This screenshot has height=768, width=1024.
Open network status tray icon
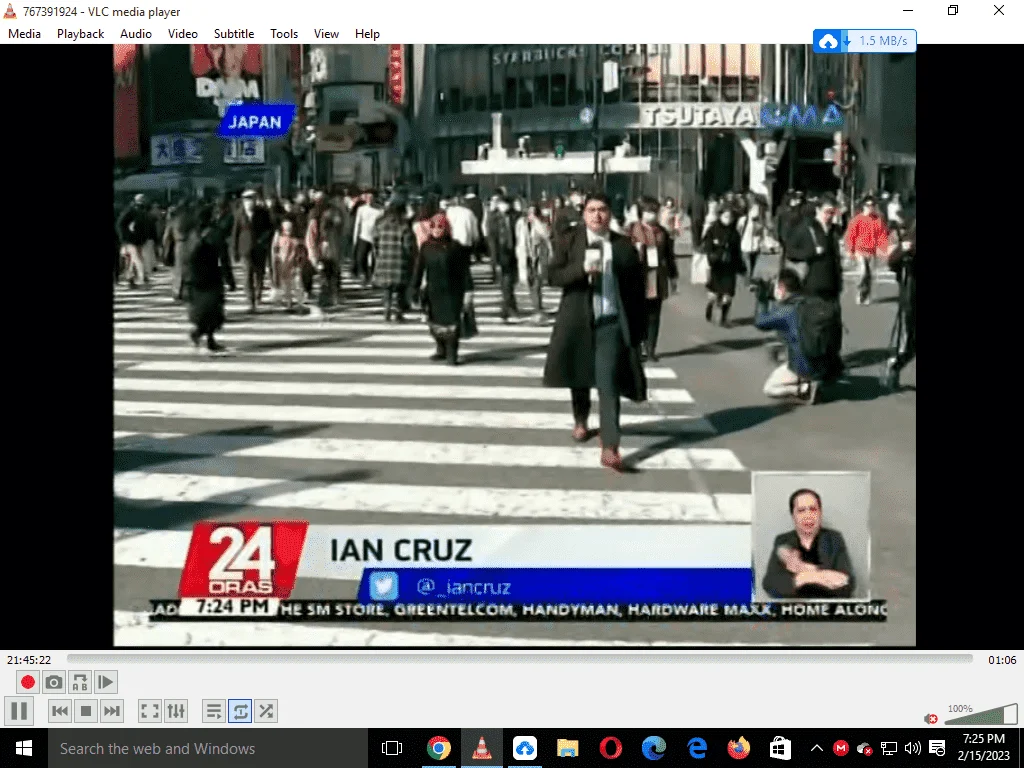pyautogui.click(x=889, y=748)
